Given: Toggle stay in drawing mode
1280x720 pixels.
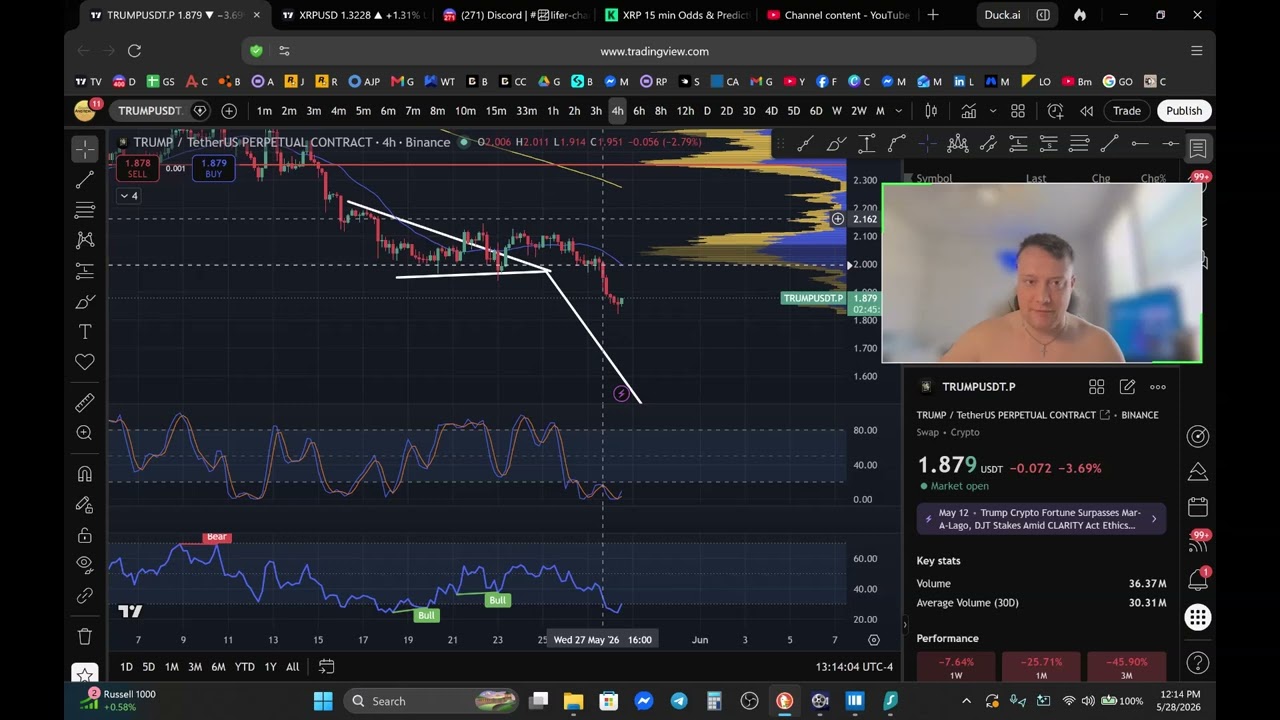Looking at the screenshot, I should [x=85, y=505].
